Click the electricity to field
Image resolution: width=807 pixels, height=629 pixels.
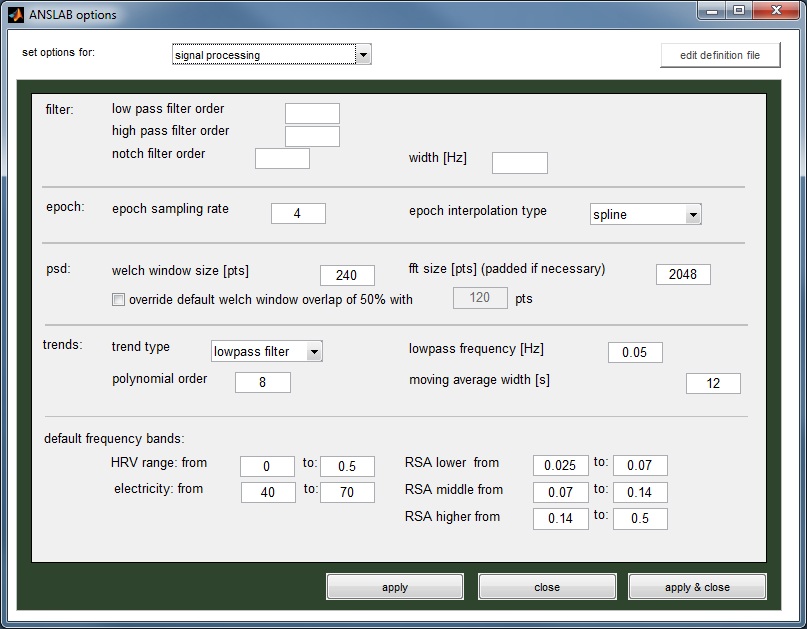[x=347, y=492]
